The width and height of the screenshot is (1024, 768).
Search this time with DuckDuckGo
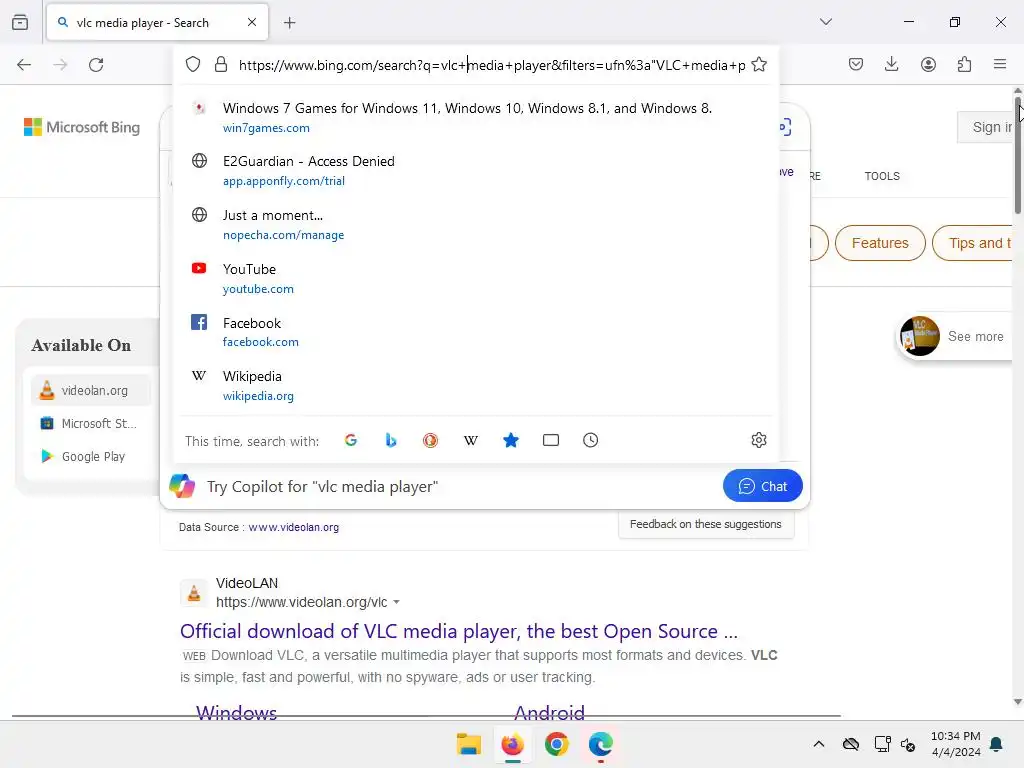pos(430,440)
